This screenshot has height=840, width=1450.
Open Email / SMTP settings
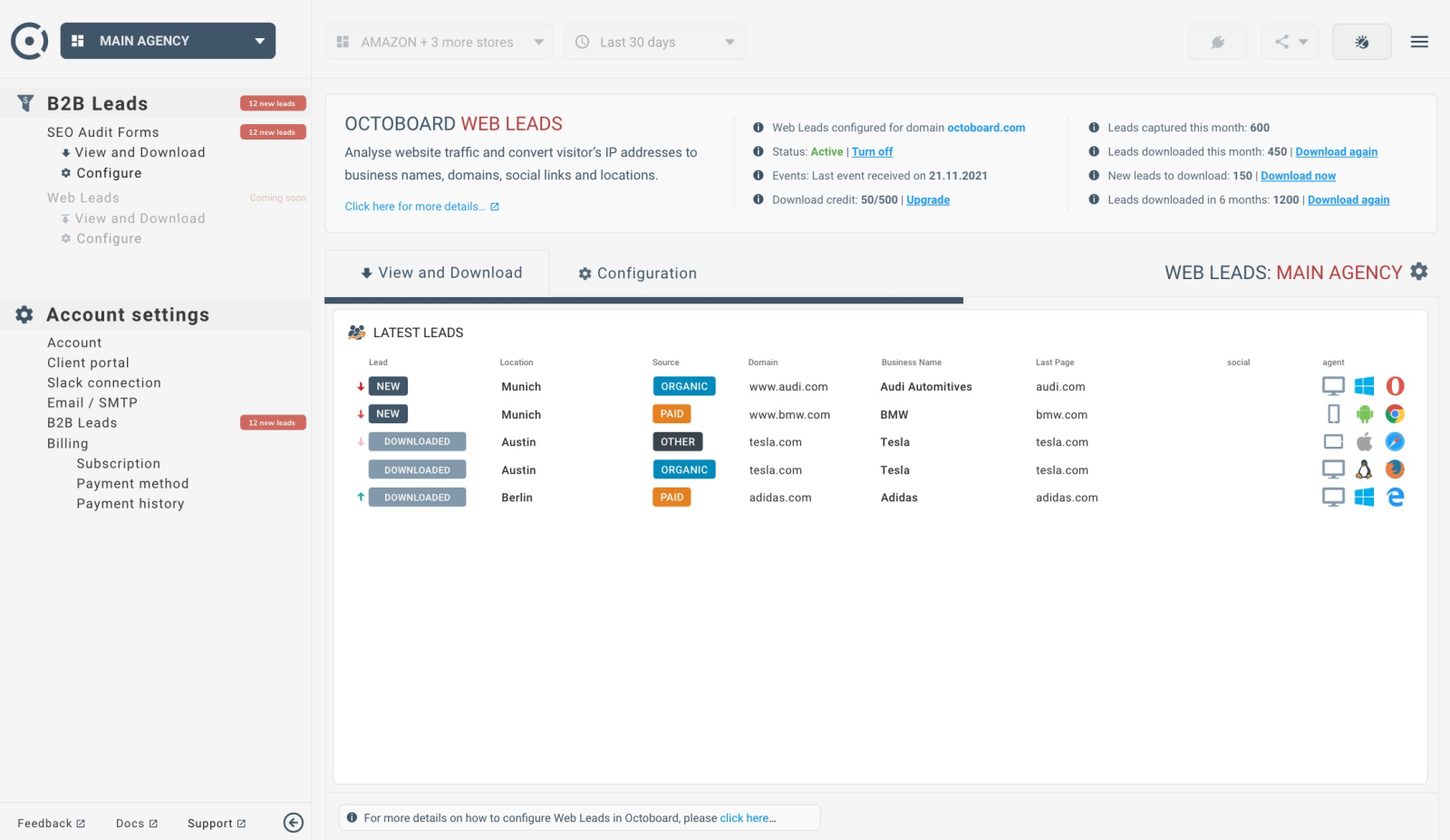pos(92,402)
